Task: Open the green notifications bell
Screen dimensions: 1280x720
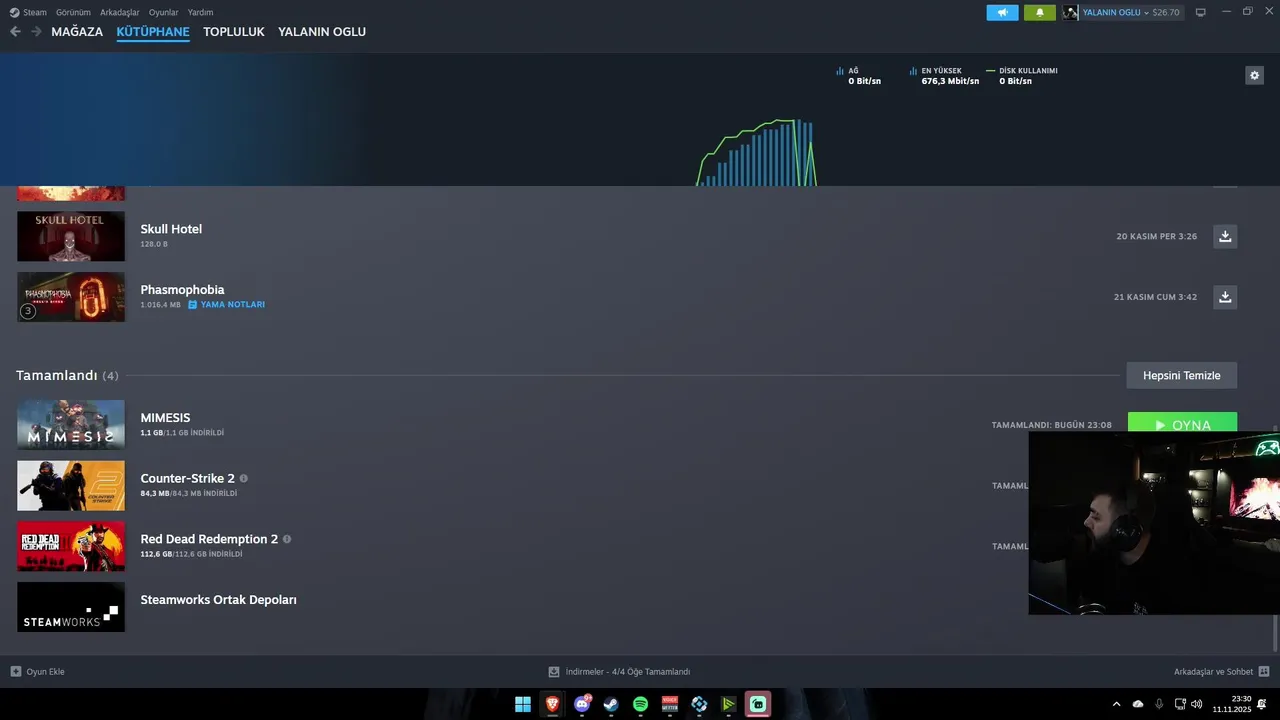Action: [x=1039, y=12]
